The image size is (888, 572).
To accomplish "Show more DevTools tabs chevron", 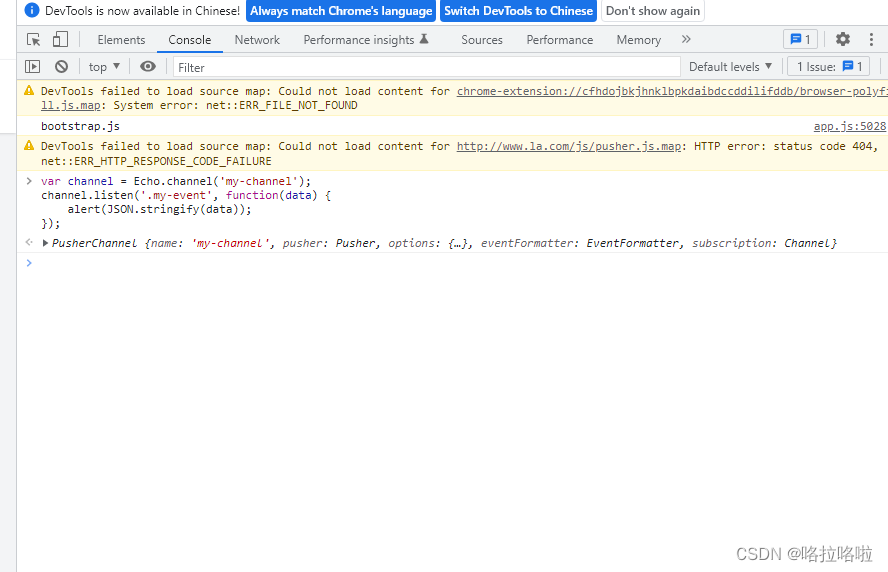I will click(686, 39).
